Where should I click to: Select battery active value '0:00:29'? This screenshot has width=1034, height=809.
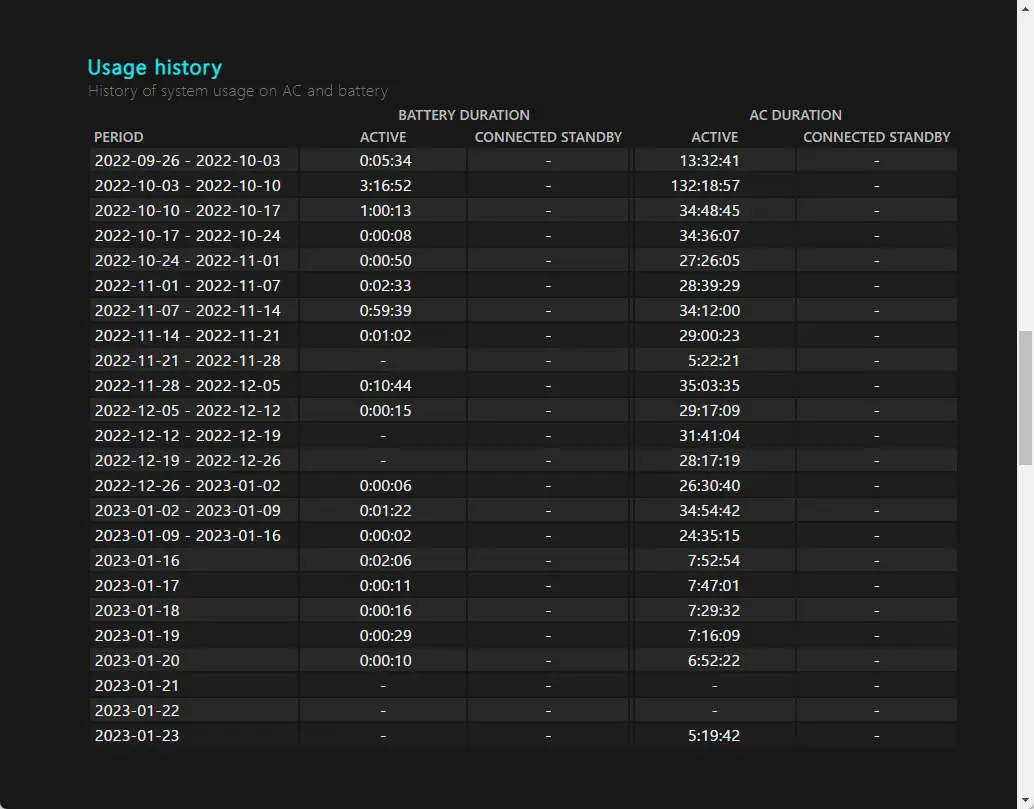pyautogui.click(x=385, y=636)
